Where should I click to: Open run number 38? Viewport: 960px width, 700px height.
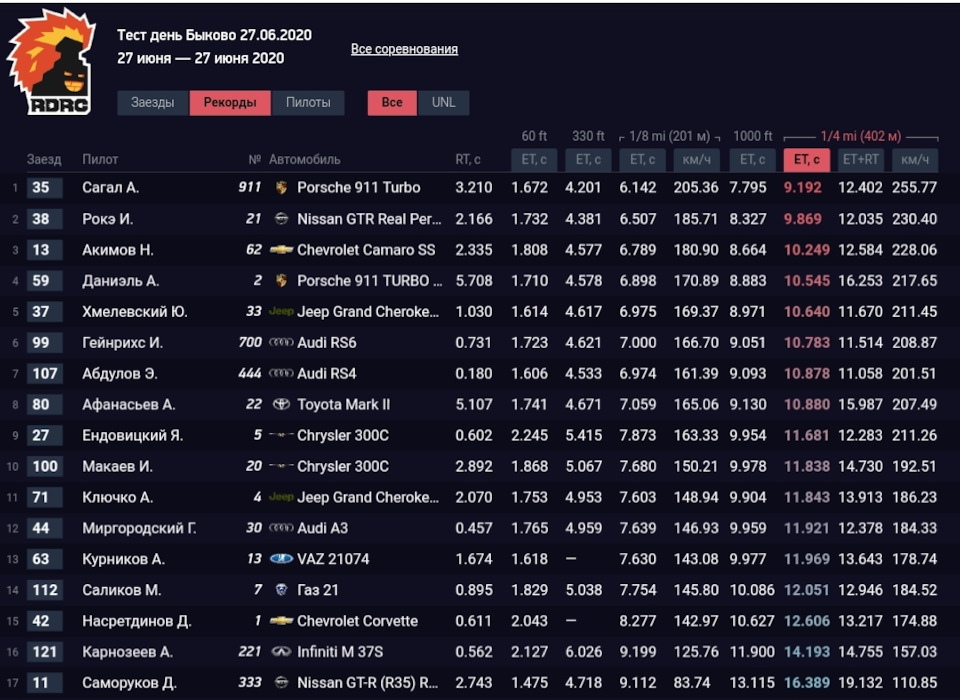(44, 219)
